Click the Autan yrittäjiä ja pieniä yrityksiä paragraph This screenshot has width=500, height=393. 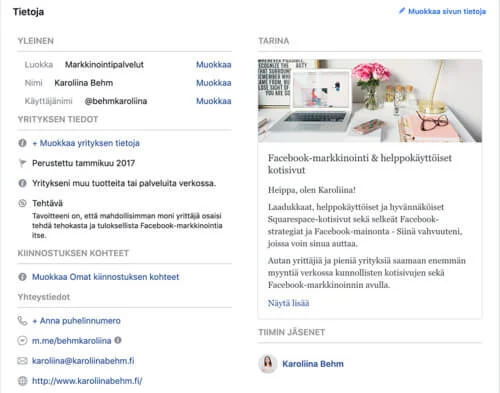[367, 273]
